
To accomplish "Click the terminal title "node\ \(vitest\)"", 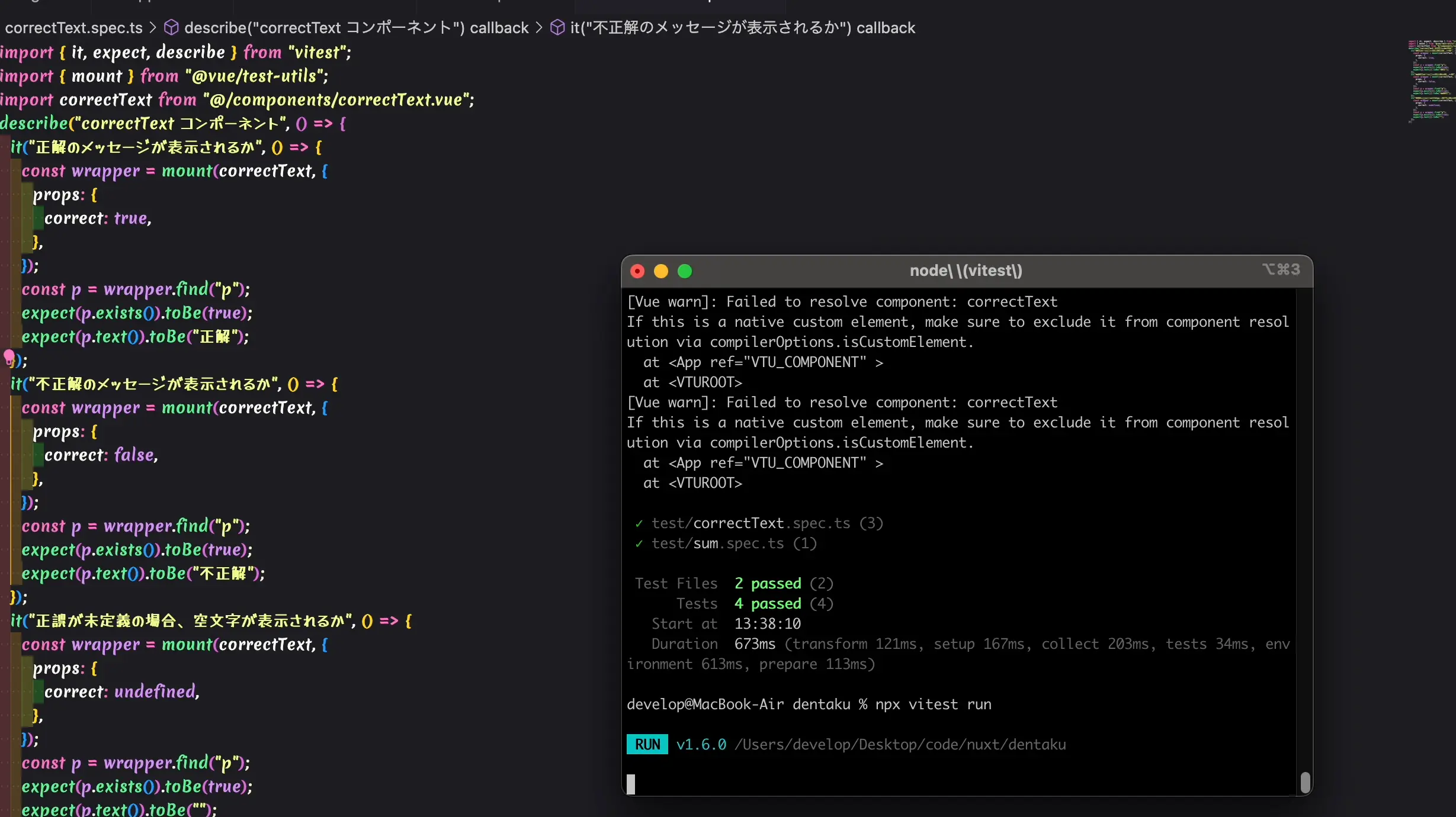I will (x=966, y=271).
